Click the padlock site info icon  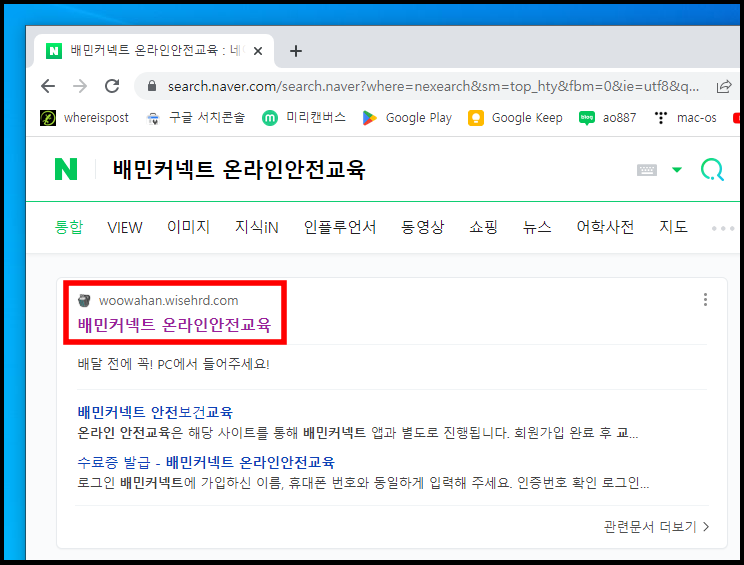point(152,86)
